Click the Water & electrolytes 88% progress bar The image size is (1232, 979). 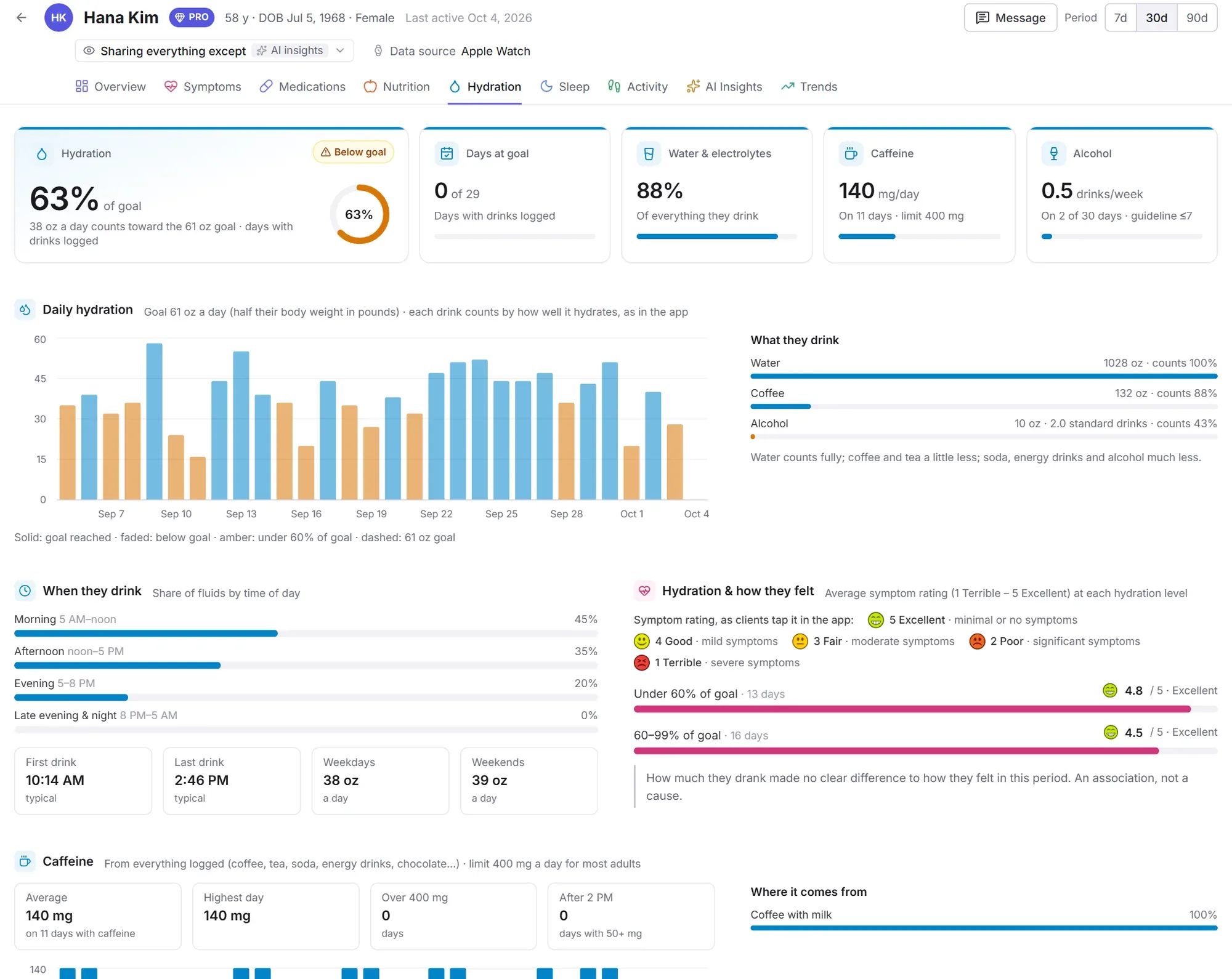(716, 236)
